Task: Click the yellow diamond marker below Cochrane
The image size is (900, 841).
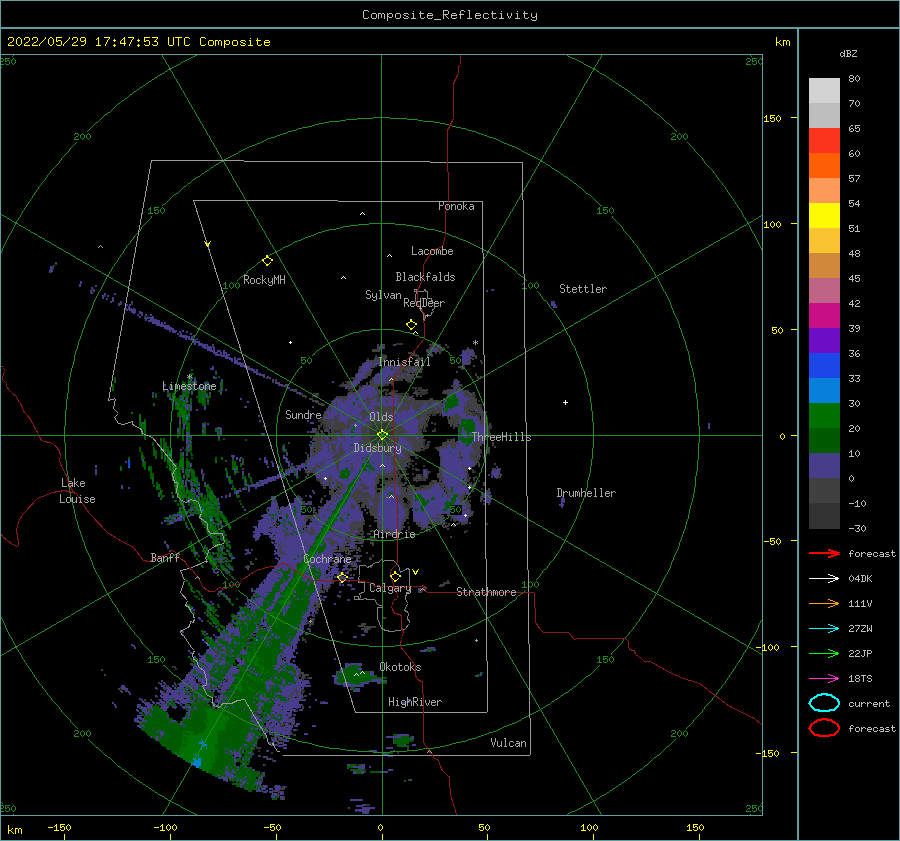Action: (342, 578)
